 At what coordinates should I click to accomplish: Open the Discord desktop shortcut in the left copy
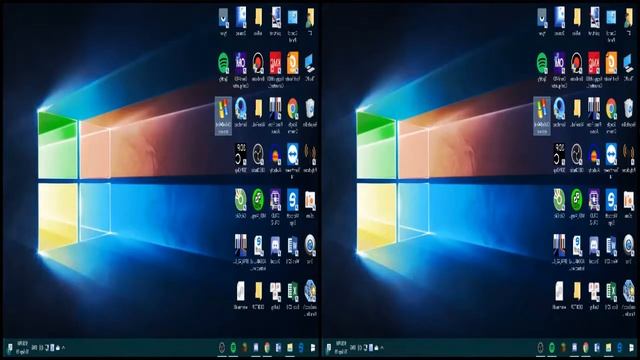(x=275, y=246)
